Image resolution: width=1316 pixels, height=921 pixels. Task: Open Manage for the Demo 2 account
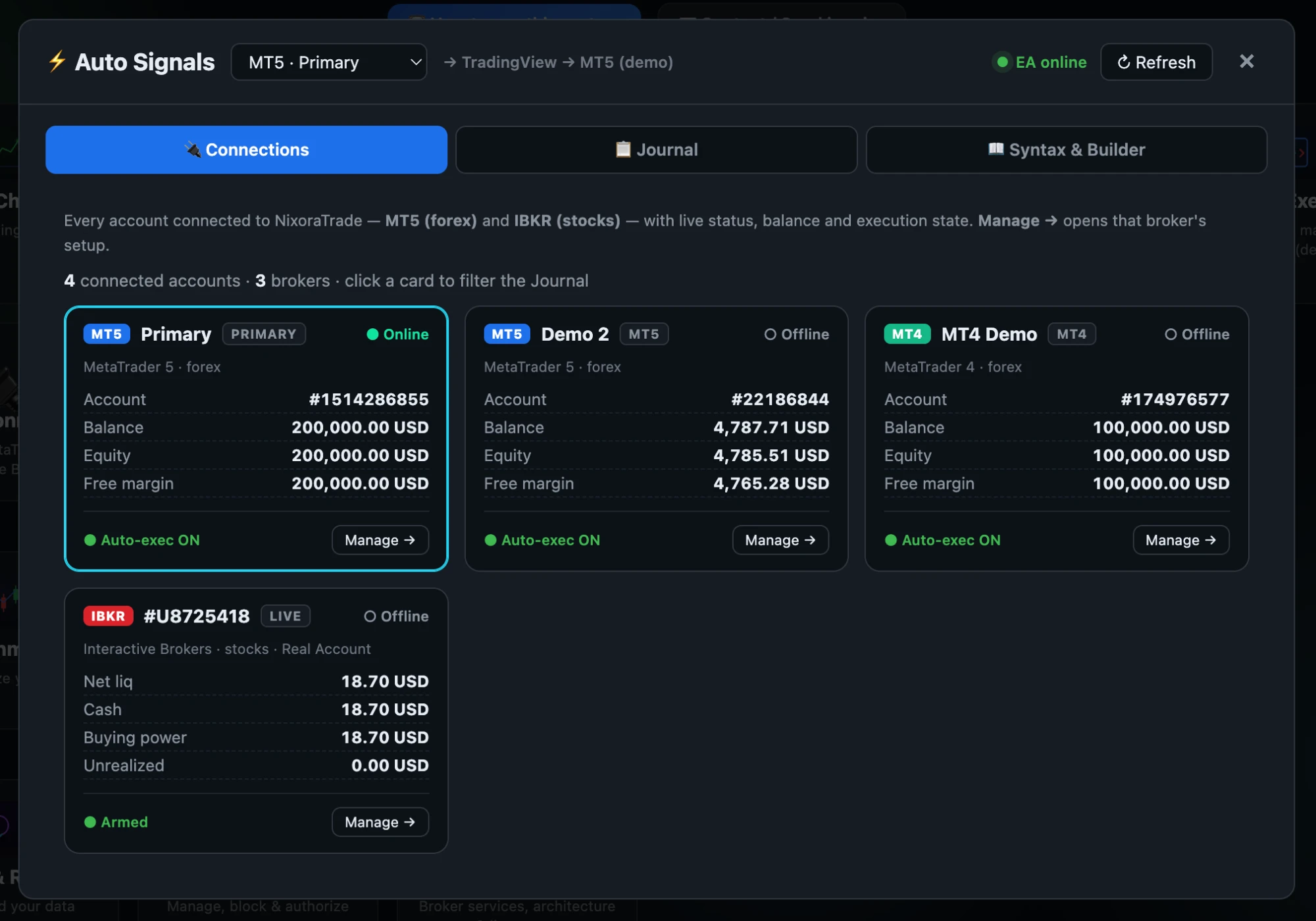[x=780, y=540]
